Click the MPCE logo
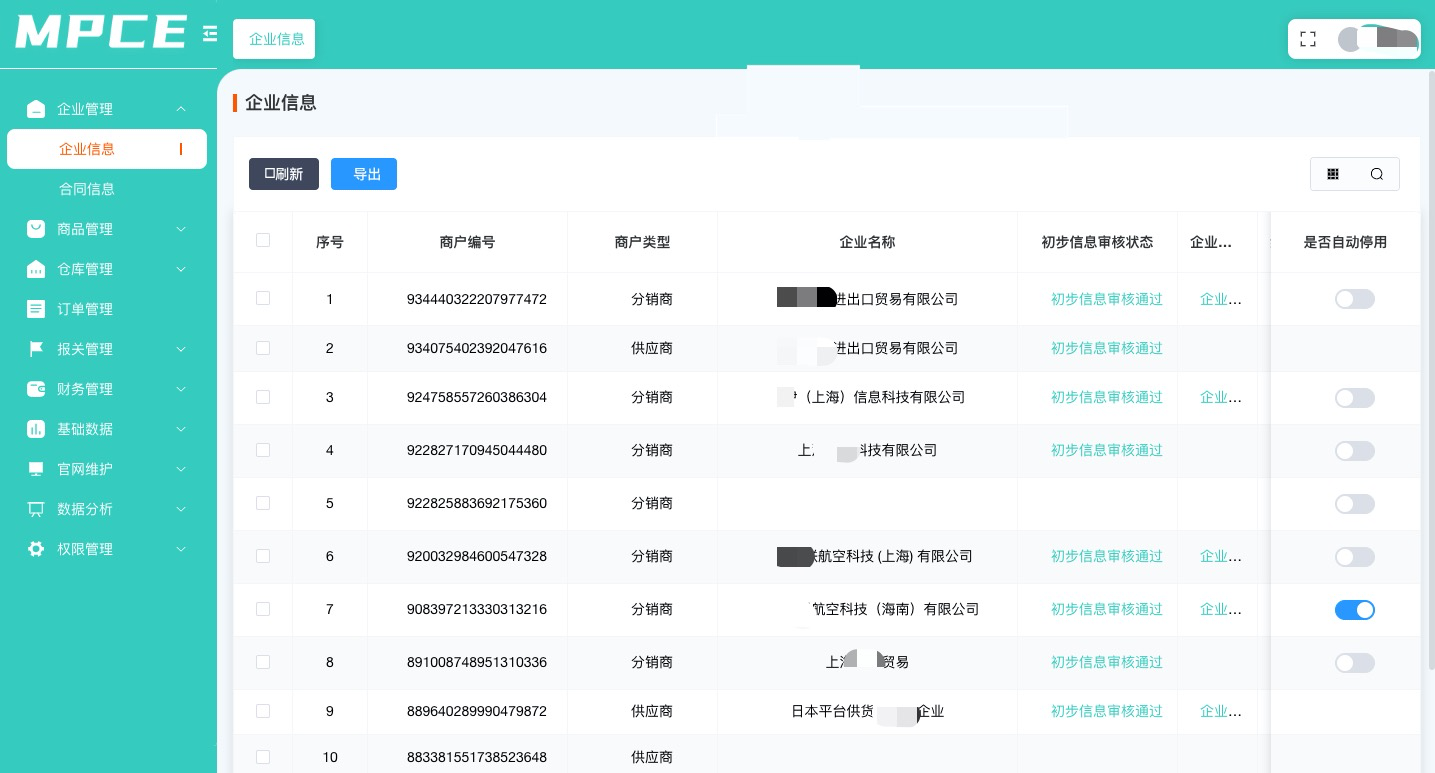This screenshot has height=773, width=1435. click(101, 33)
